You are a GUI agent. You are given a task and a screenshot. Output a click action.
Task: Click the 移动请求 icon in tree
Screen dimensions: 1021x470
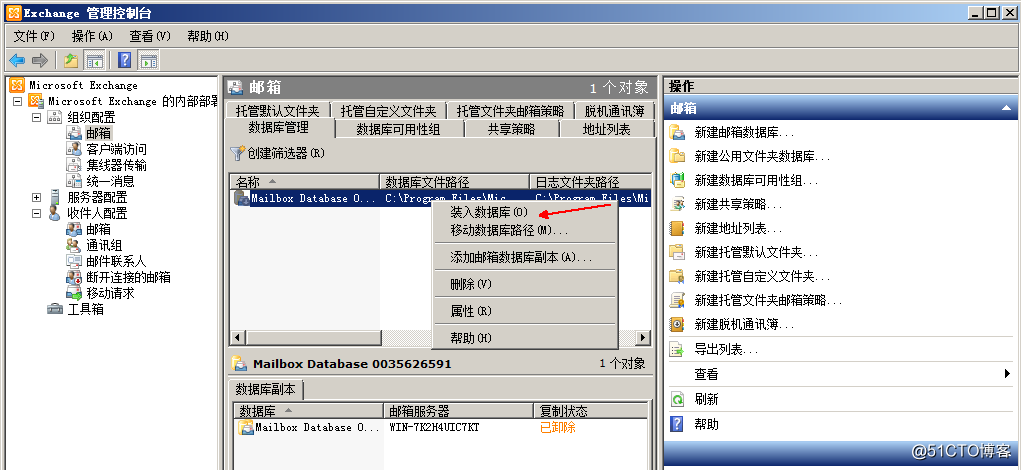pos(74,293)
